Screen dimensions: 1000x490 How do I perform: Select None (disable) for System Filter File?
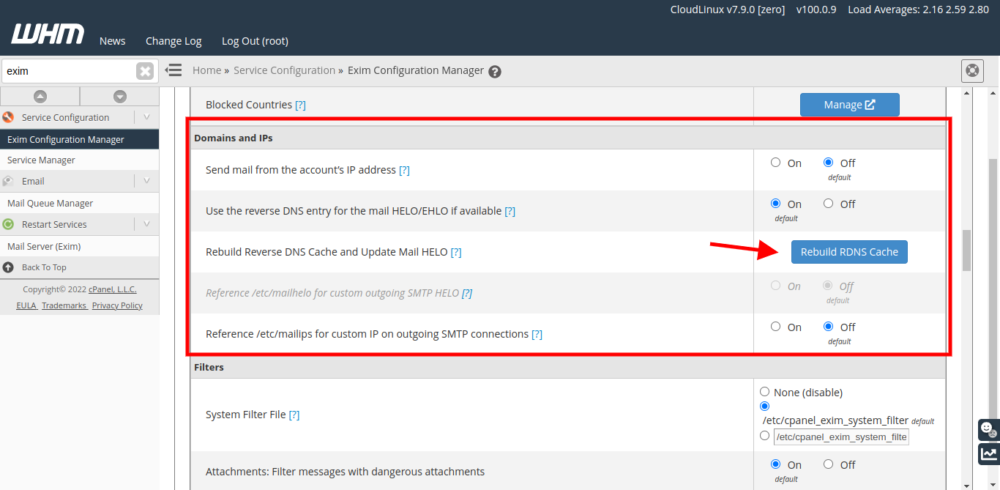765,392
